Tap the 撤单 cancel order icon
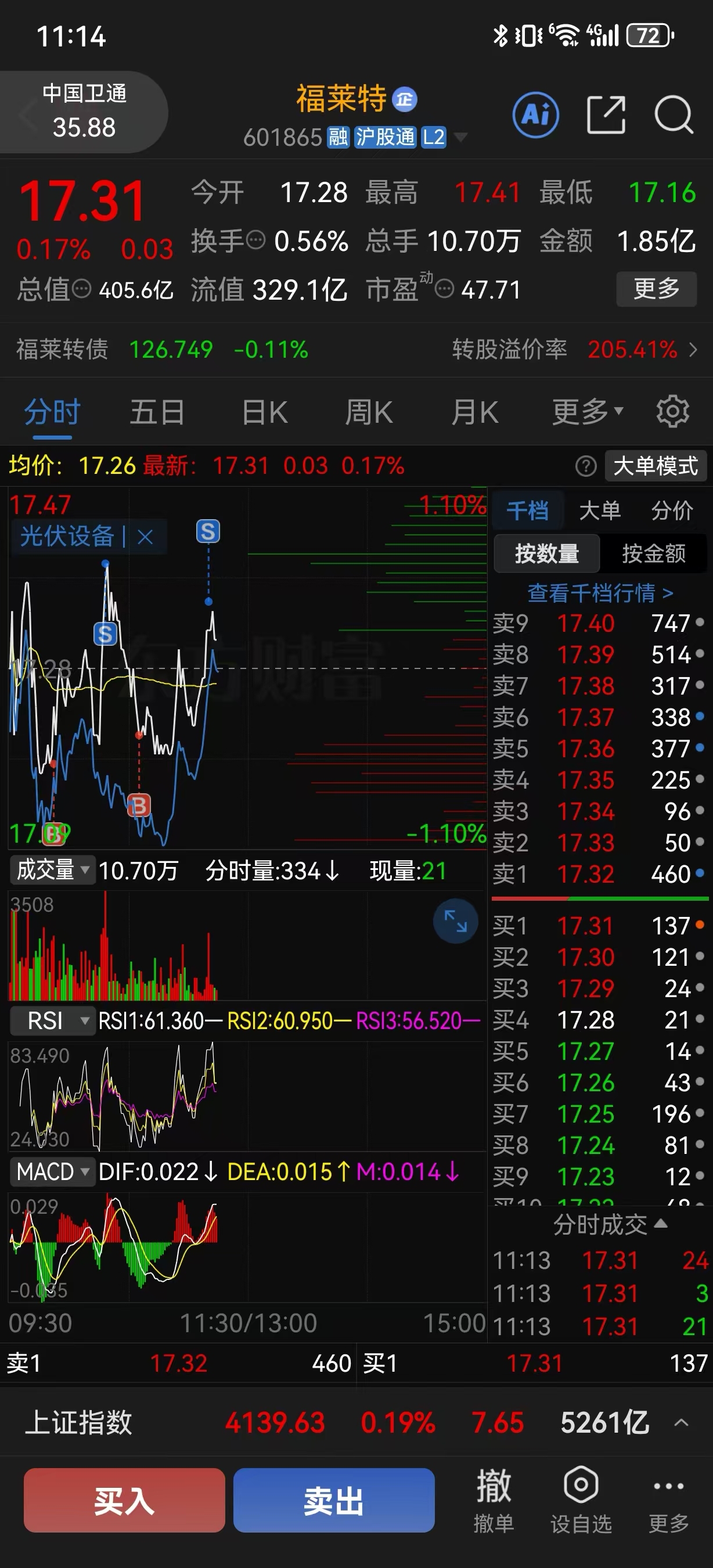The height and width of the screenshot is (1568, 713). [494, 1500]
